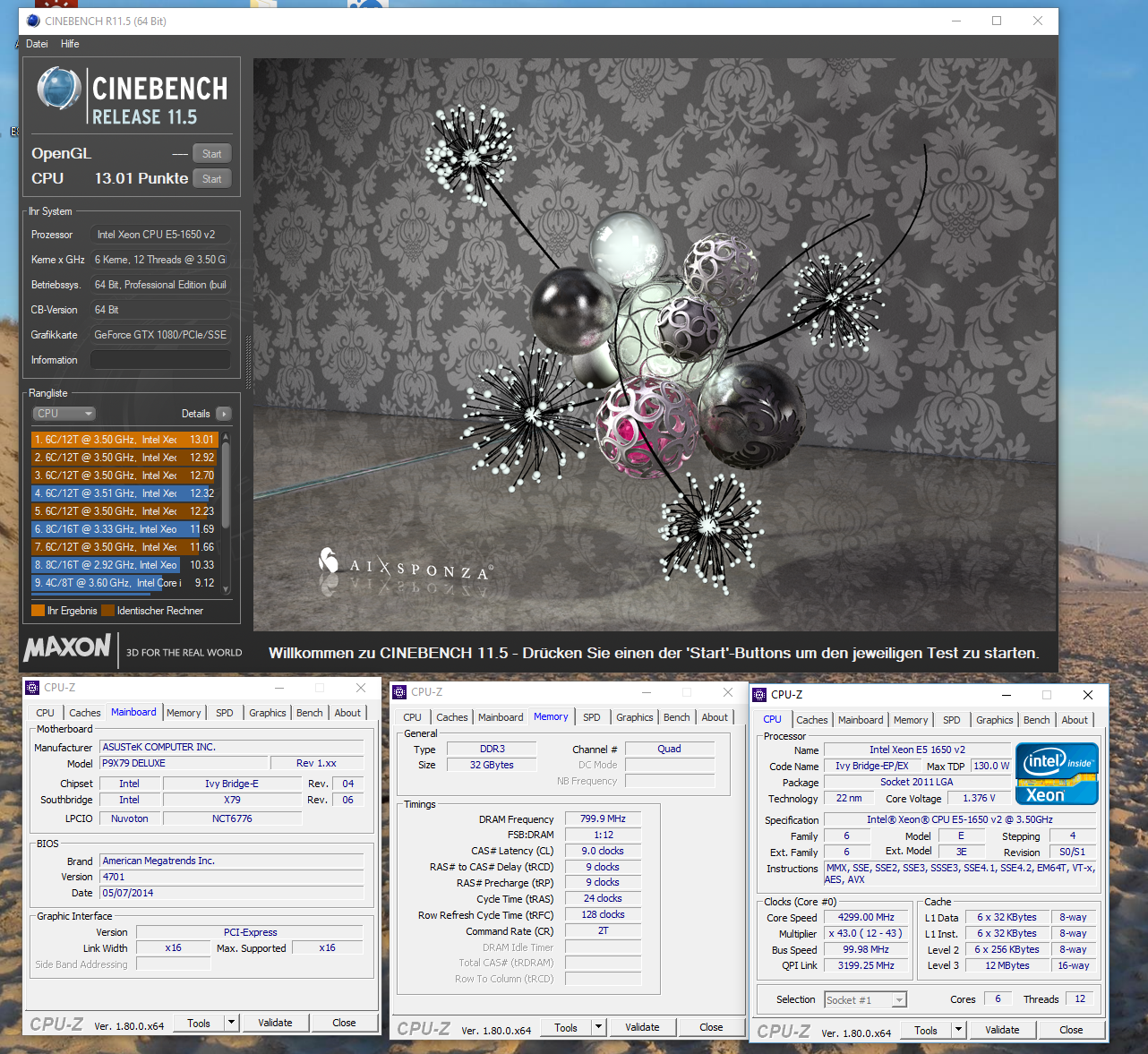Click the rendered Cinebench scene image
This screenshot has height=1054, width=1148.
[x=655, y=345]
